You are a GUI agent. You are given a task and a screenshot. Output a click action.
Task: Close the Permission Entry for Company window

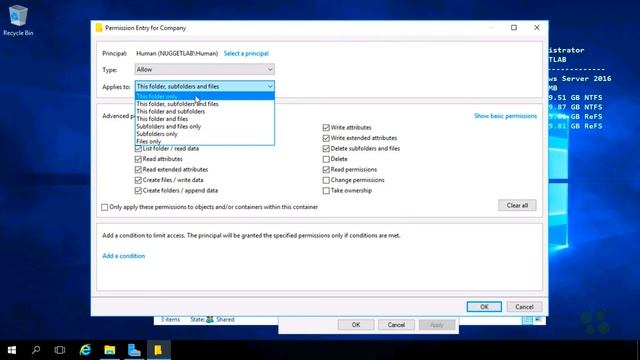click(537, 27)
